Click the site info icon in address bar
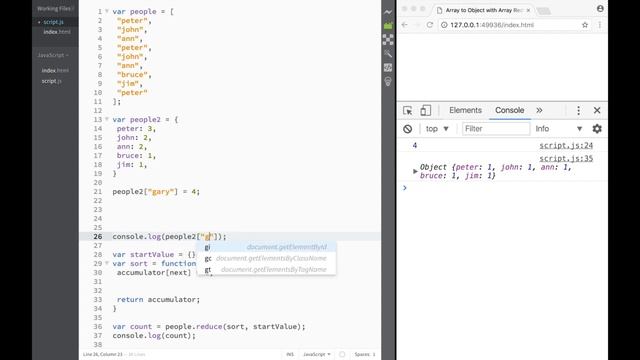 (444, 25)
